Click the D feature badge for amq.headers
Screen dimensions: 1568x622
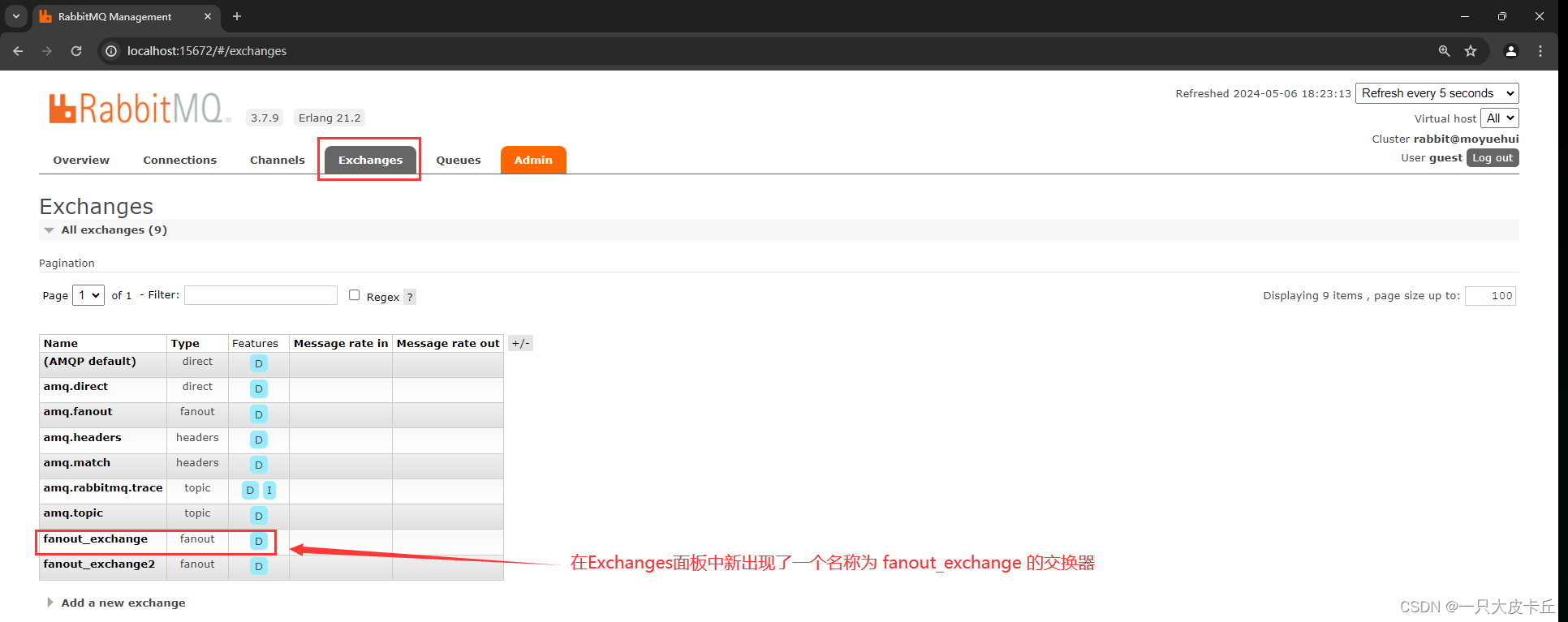[259, 440]
